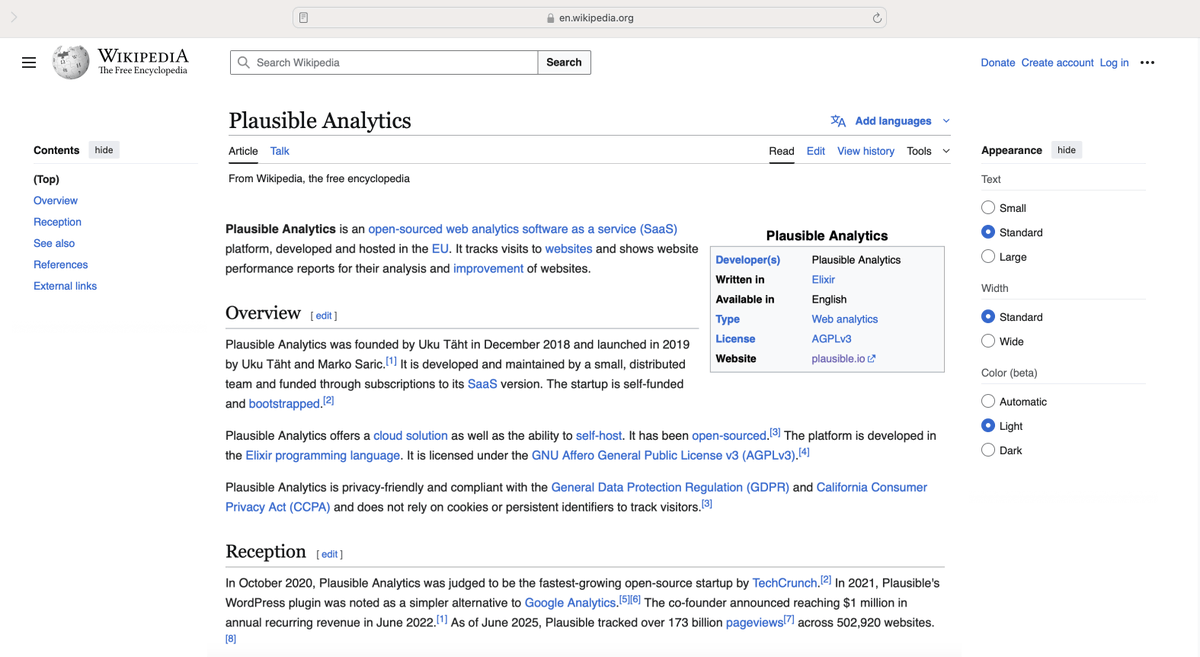
Task: Jump to (Top) in Contents
Action: click(47, 179)
